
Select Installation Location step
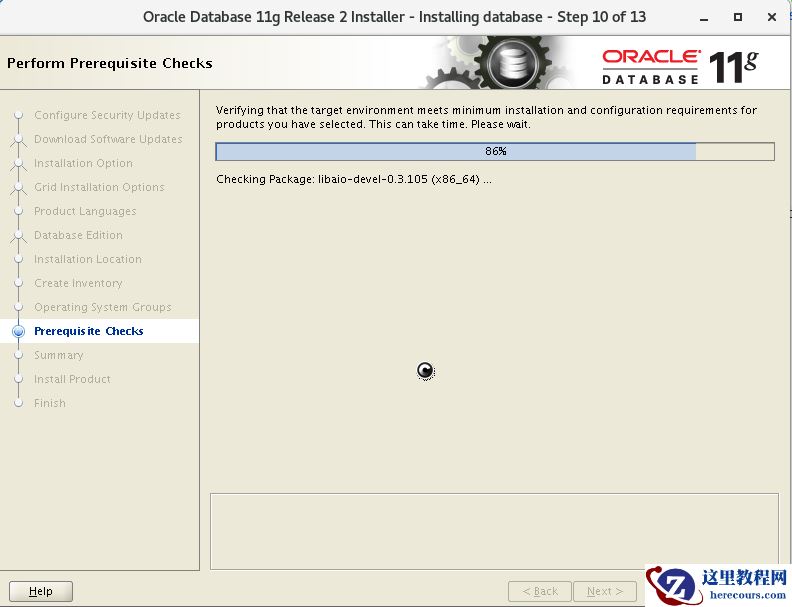pyautogui.click(x=88, y=259)
